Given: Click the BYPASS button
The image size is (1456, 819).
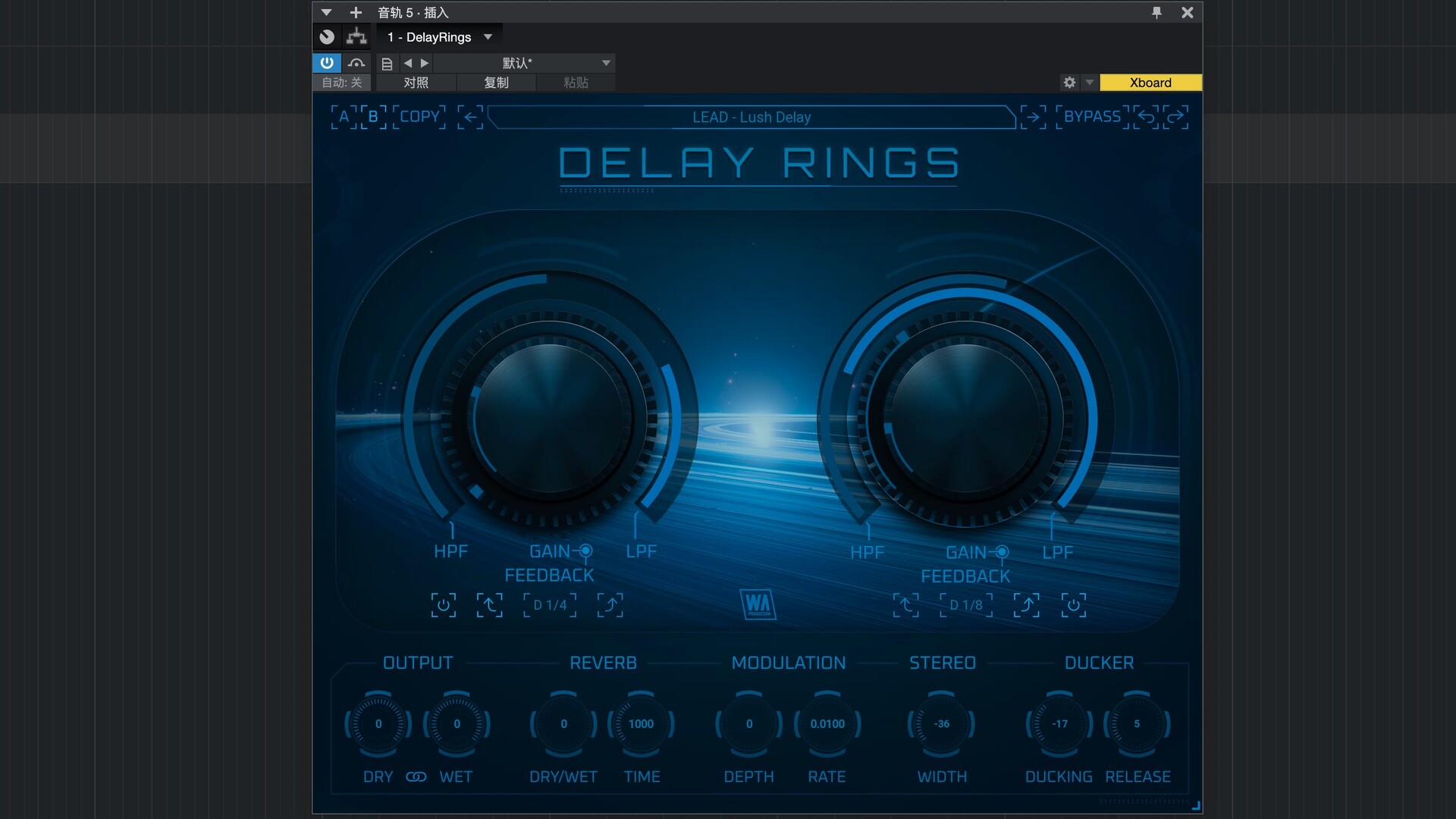Looking at the screenshot, I should (1092, 117).
